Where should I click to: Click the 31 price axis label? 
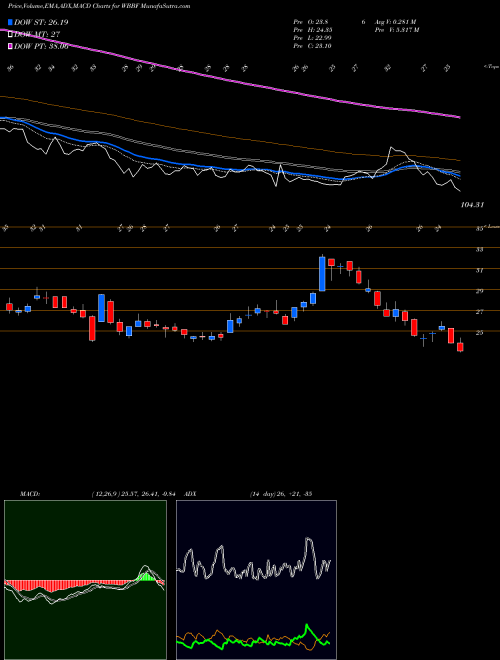pyautogui.click(x=479, y=270)
